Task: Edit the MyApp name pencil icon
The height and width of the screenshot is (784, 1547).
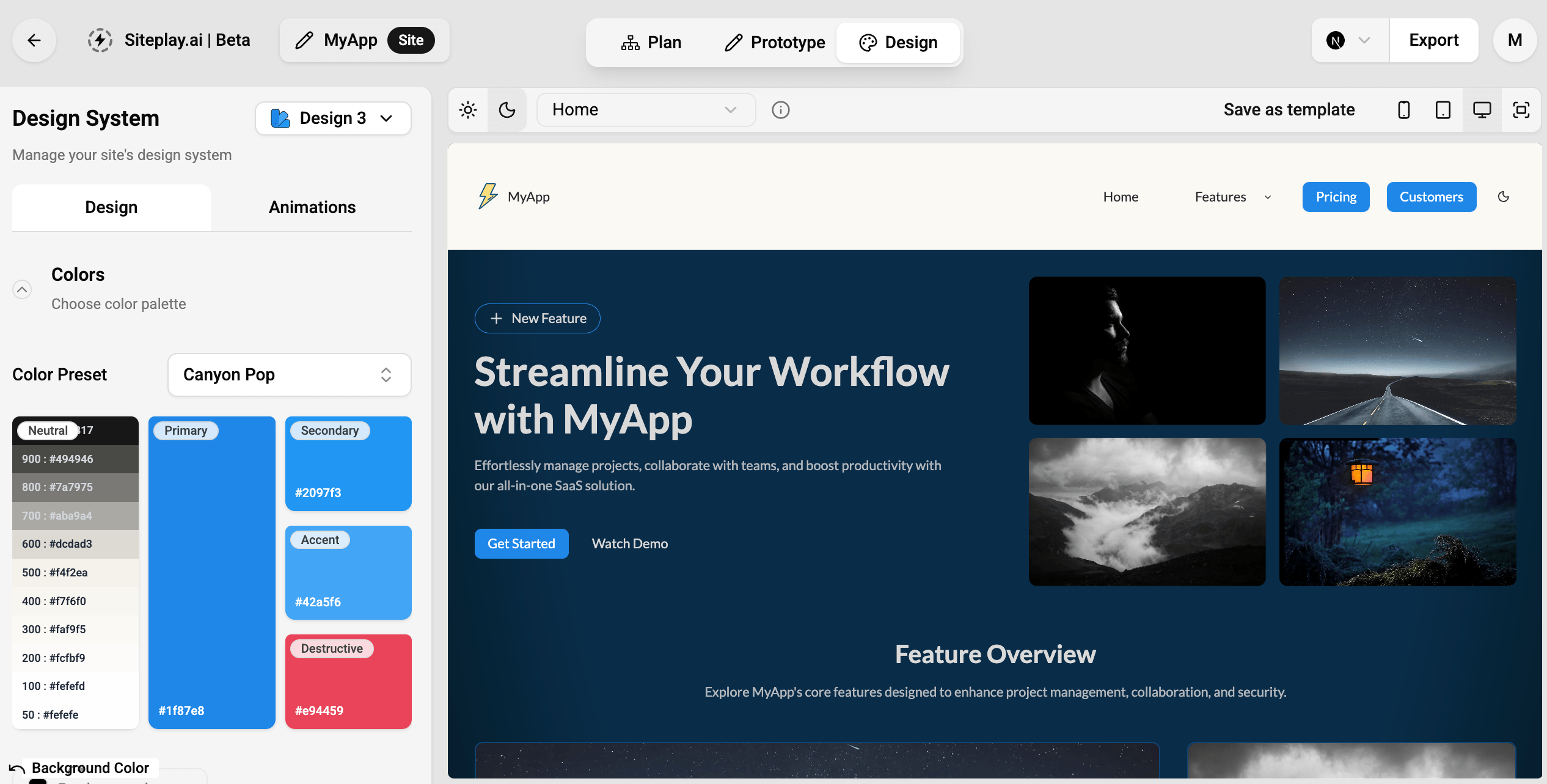Action: 304,40
